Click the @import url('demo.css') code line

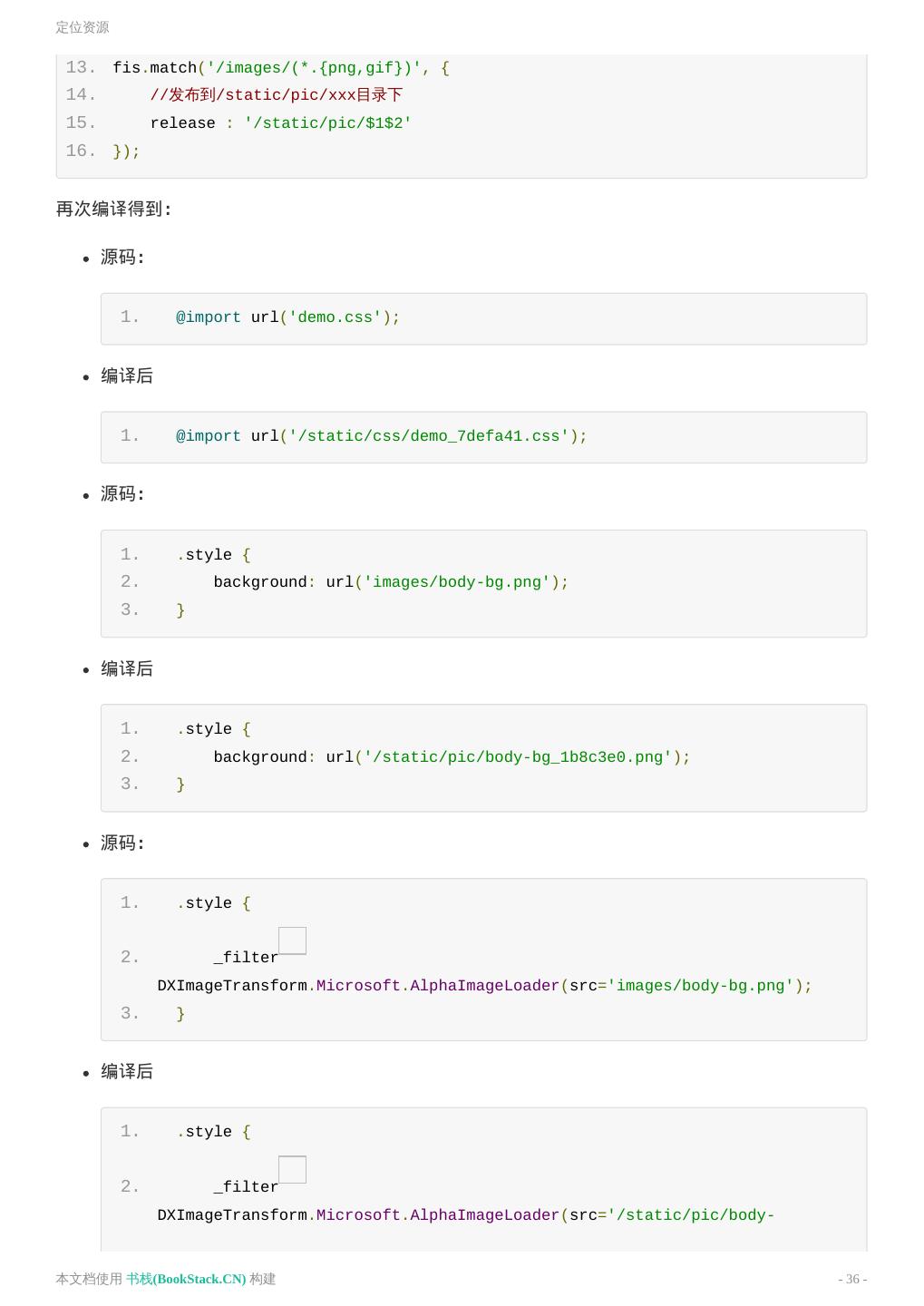[x=287, y=317]
